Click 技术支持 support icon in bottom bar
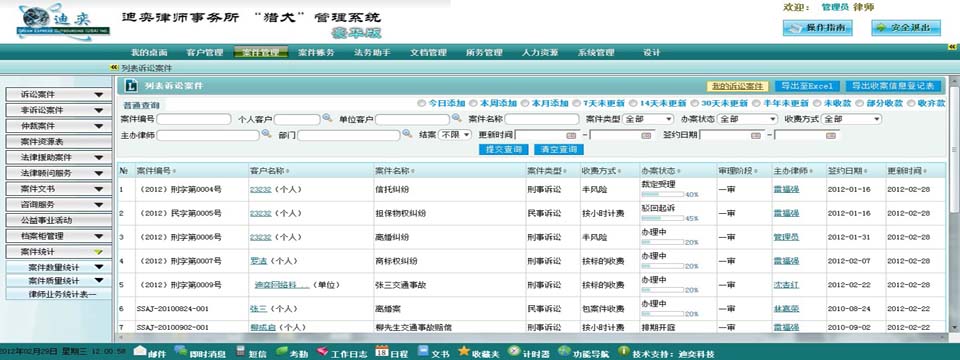This screenshot has height=360, width=960. click(623, 352)
